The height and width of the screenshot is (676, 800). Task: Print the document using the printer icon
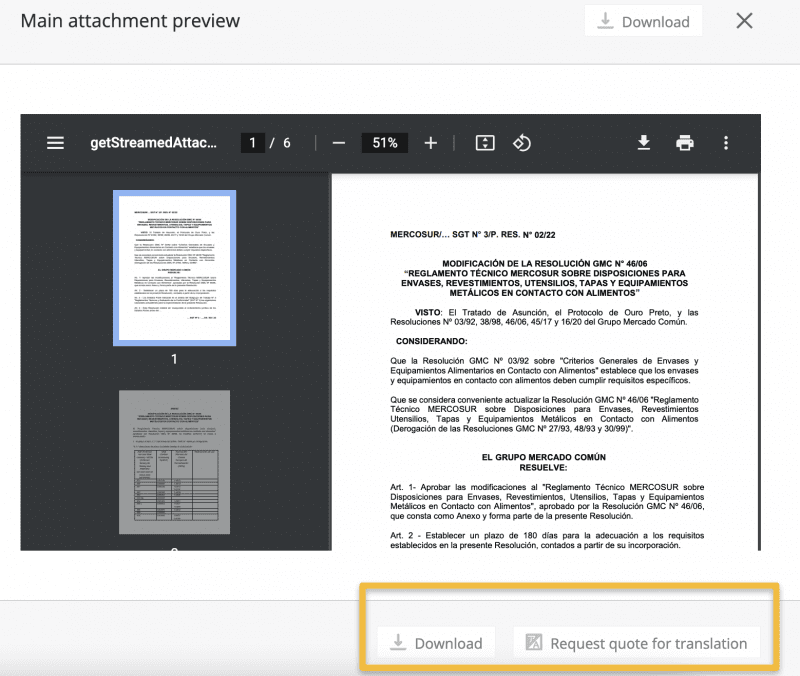(685, 143)
